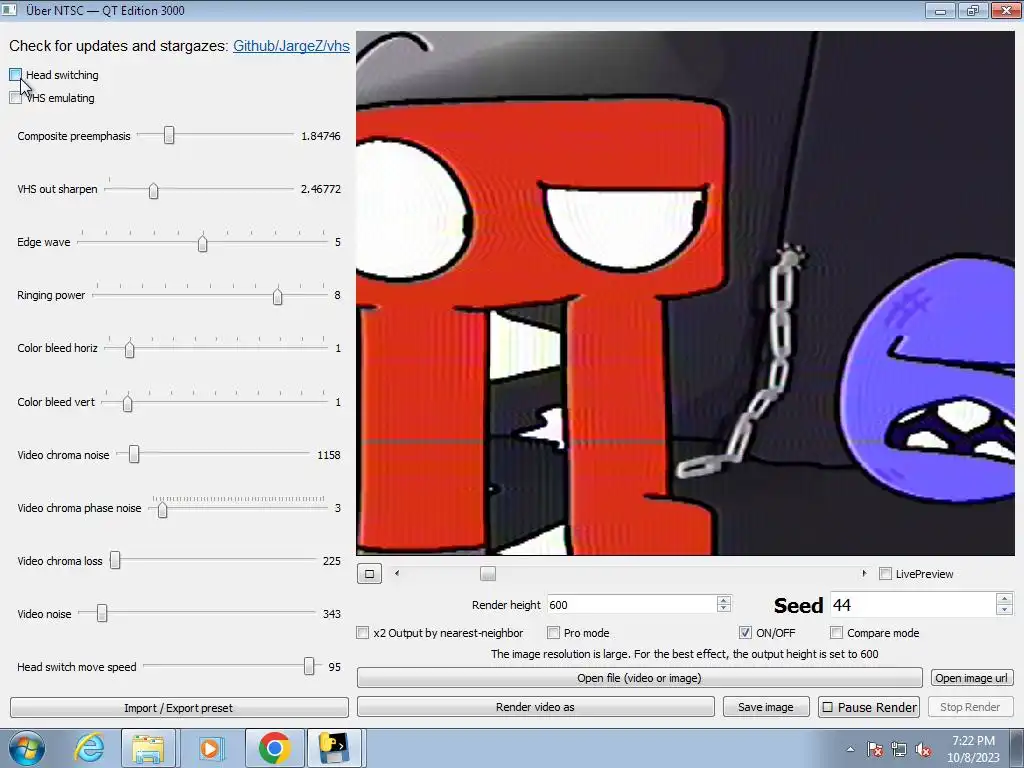The image size is (1024, 768).
Task: Decrease the Seed value with the down arrow
Action: pos(1004,610)
